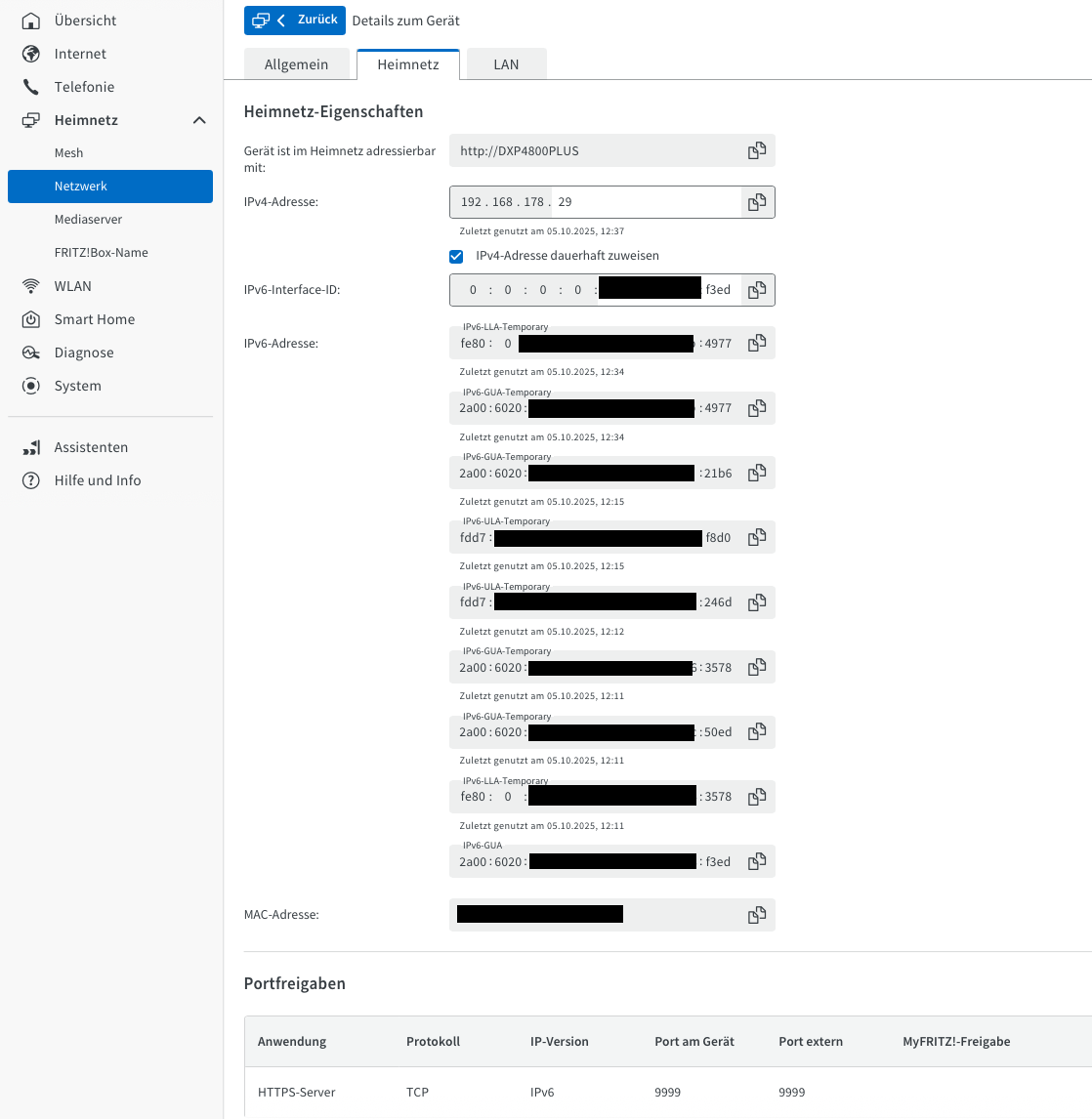Copy the fe80 address ending 4977
This screenshot has width=1092, height=1119.
tap(757, 344)
